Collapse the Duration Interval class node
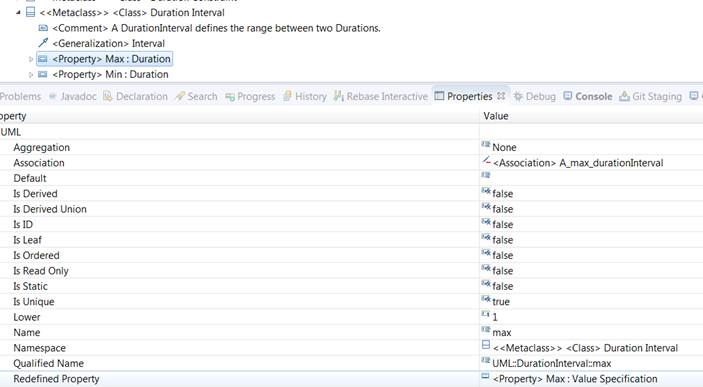The image size is (703, 387). point(18,13)
